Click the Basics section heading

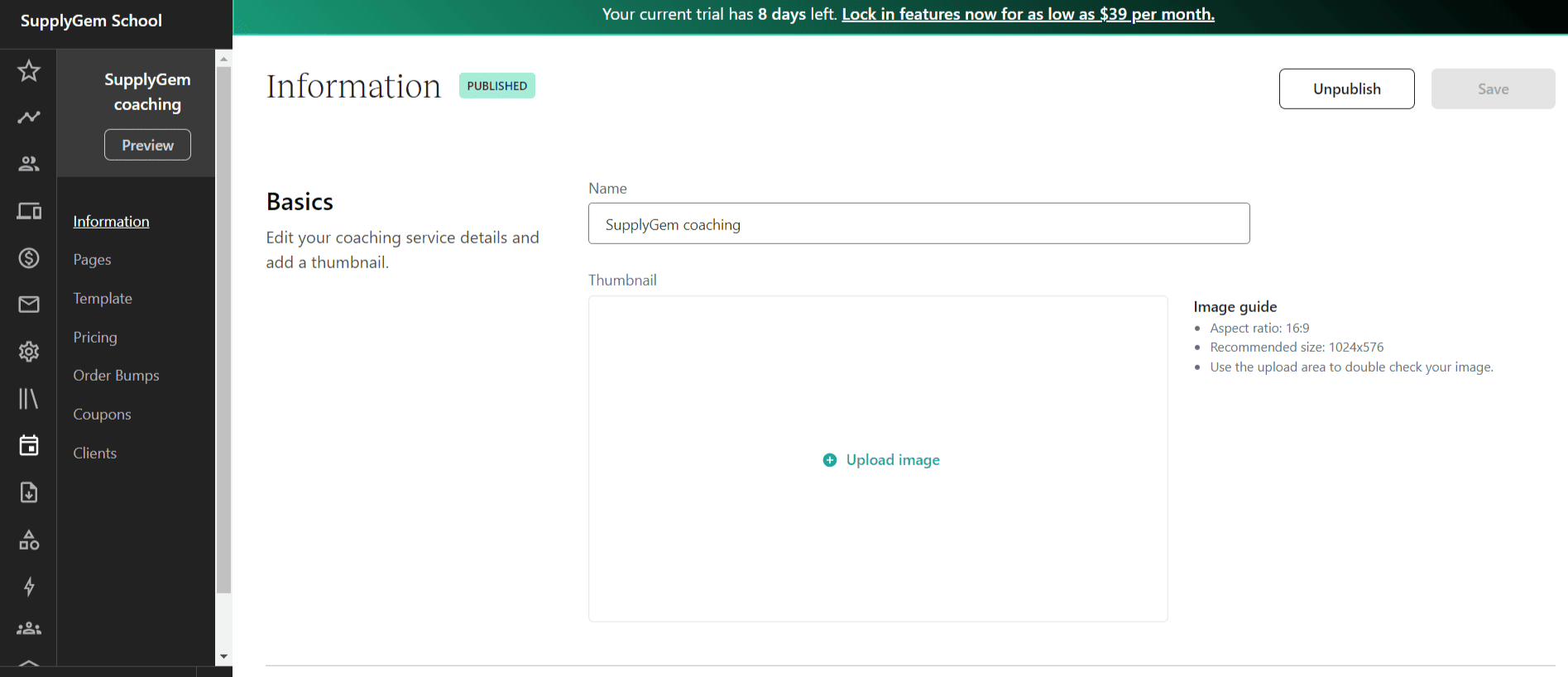tap(300, 202)
